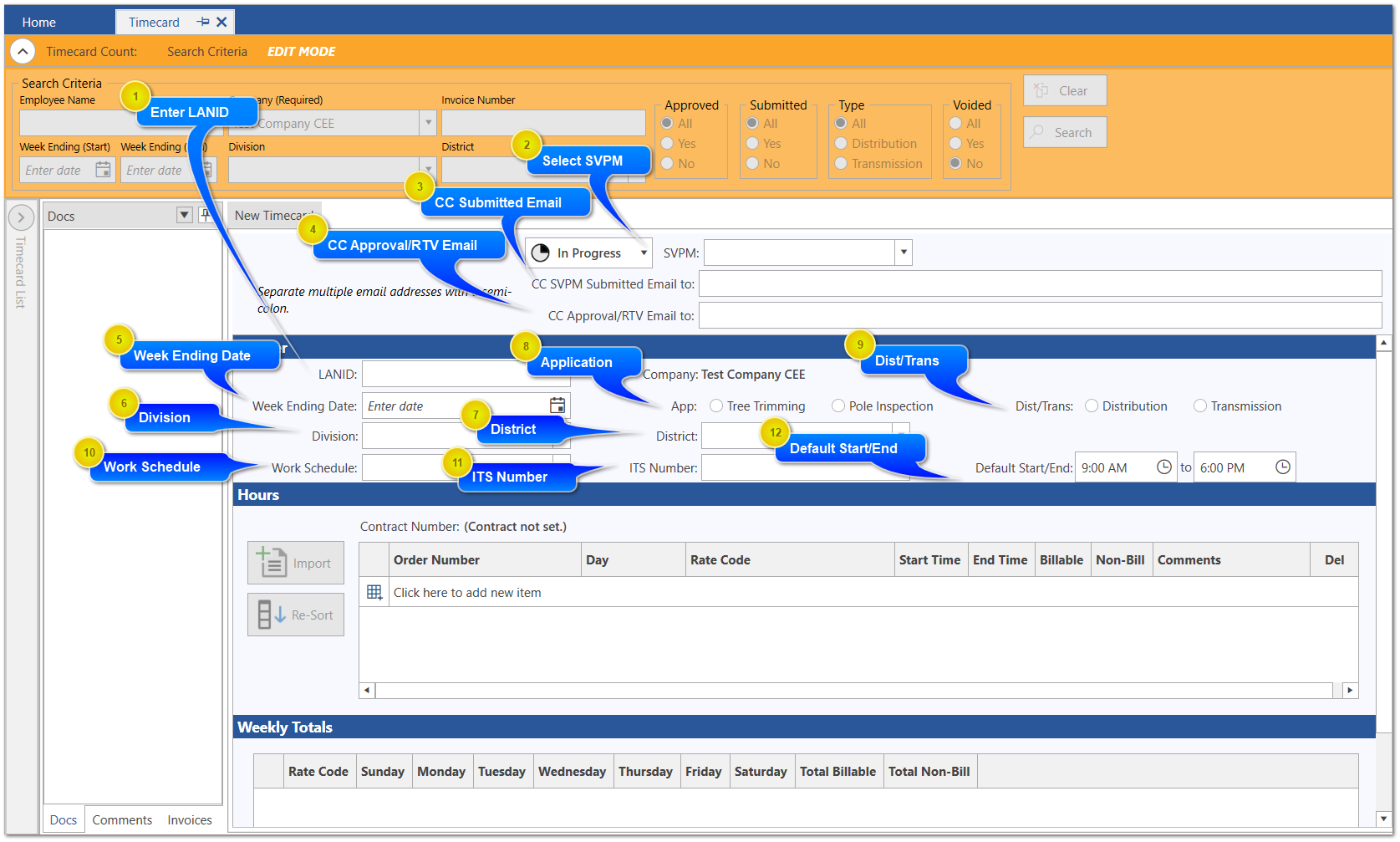The width and height of the screenshot is (1400, 842).
Task: Click the Rate Code column in Hours grid
Action: 789,560
